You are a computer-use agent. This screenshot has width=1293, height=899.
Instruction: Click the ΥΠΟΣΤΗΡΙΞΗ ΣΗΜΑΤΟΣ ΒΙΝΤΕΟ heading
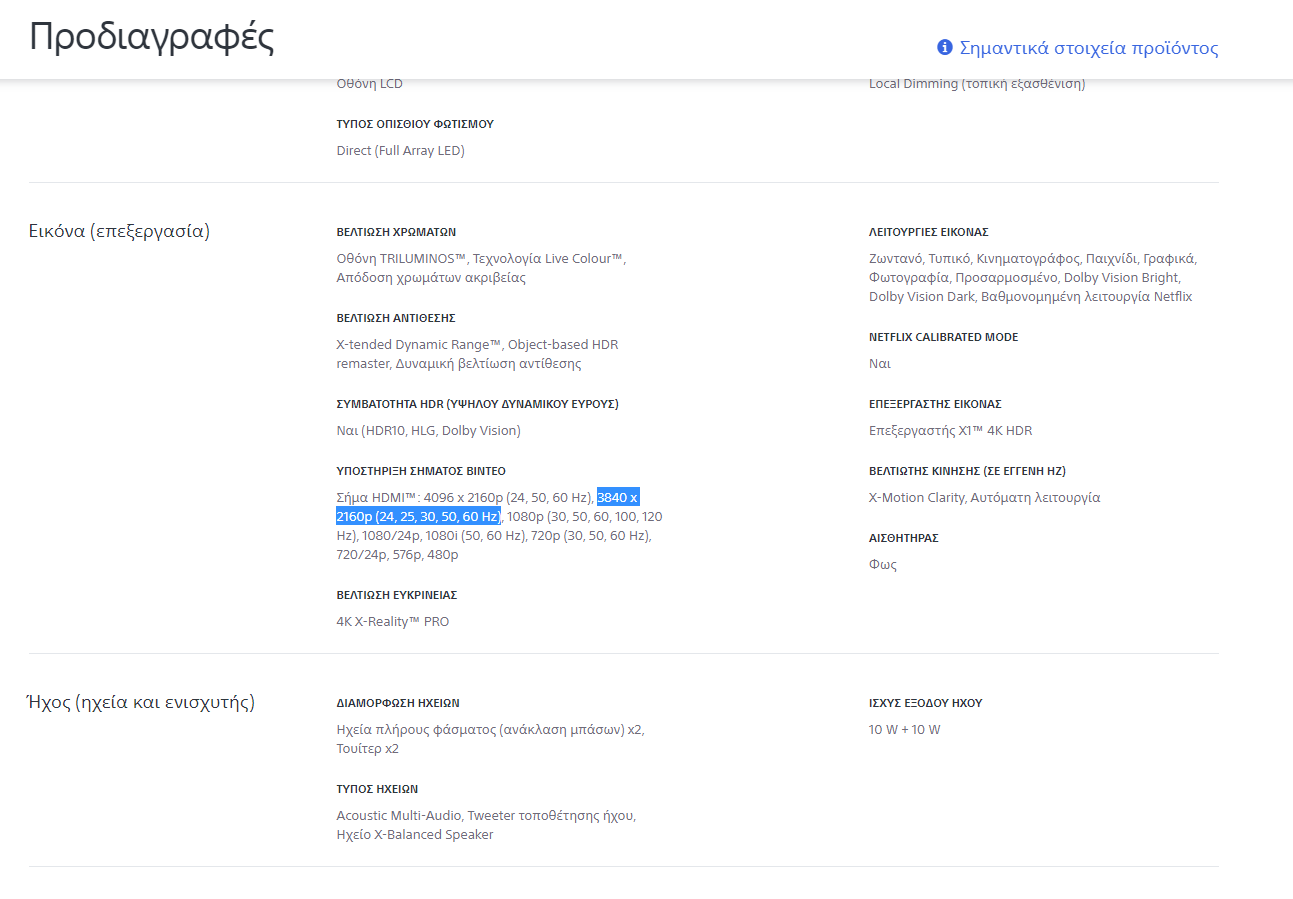[421, 471]
